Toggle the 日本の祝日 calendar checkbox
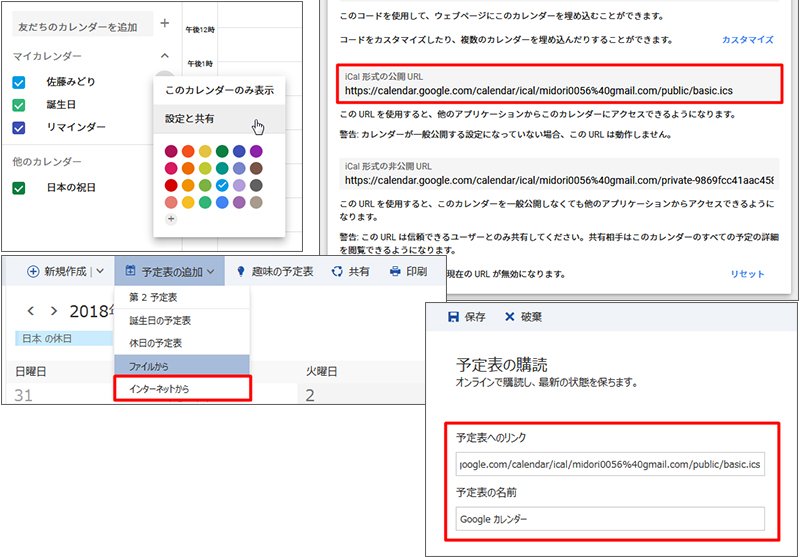The height and width of the screenshot is (557, 800). [18, 189]
